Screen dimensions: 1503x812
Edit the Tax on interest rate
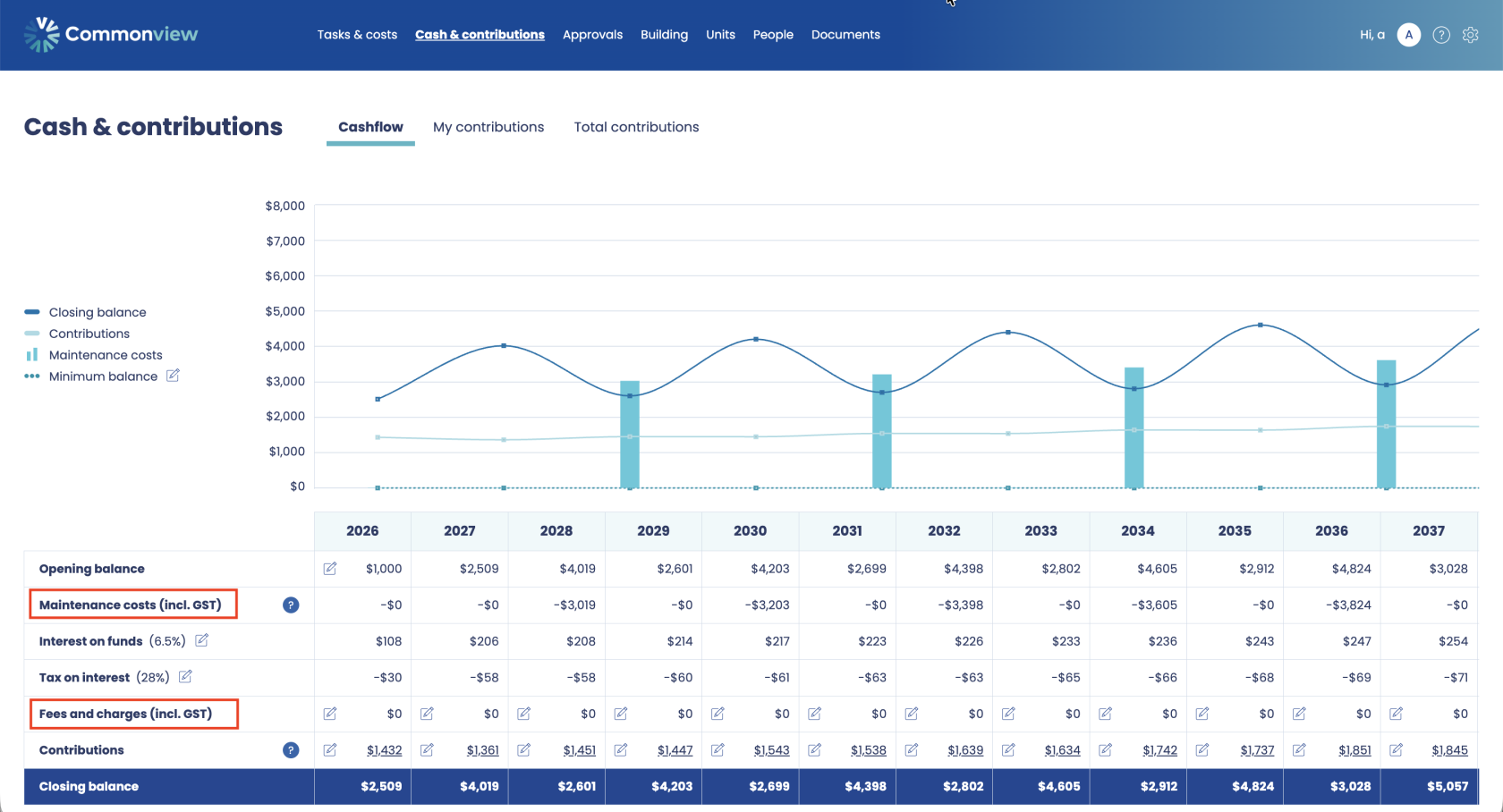coord(185,677)
